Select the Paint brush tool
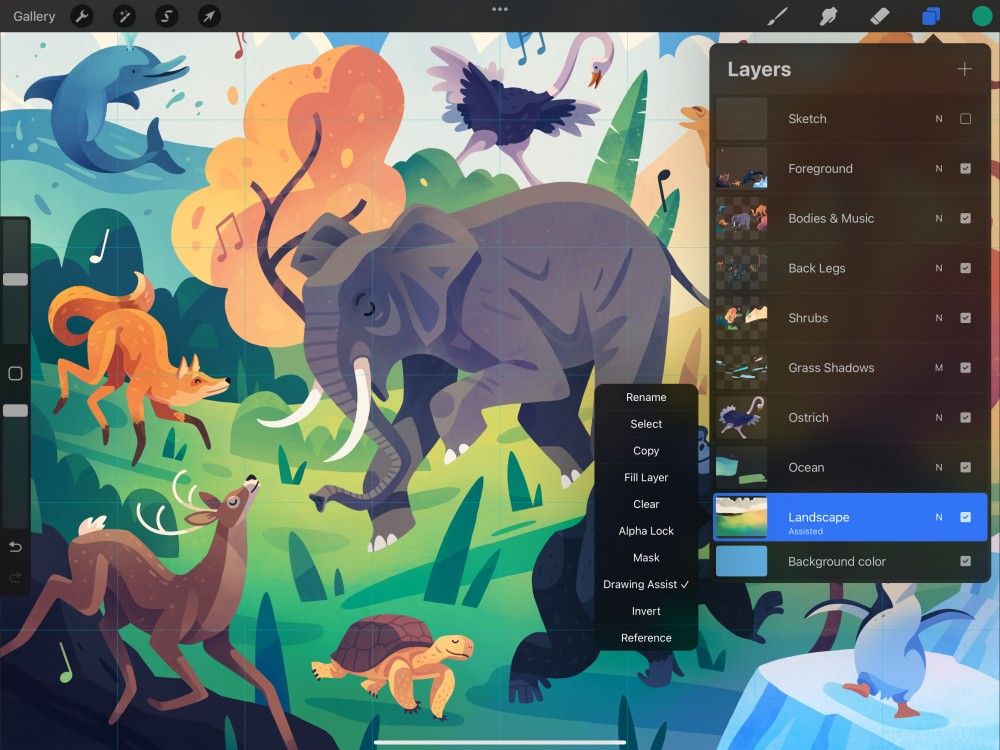The height and width of the screenshot is (750, 1000). 777,16
